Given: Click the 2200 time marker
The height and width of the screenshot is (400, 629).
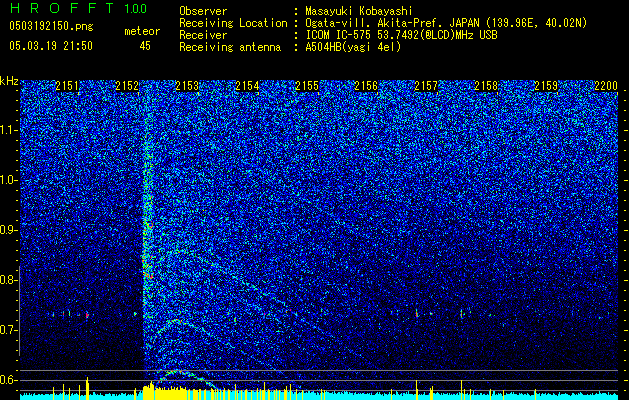Looking at the screenshot, I should click(x=606, y=86).
